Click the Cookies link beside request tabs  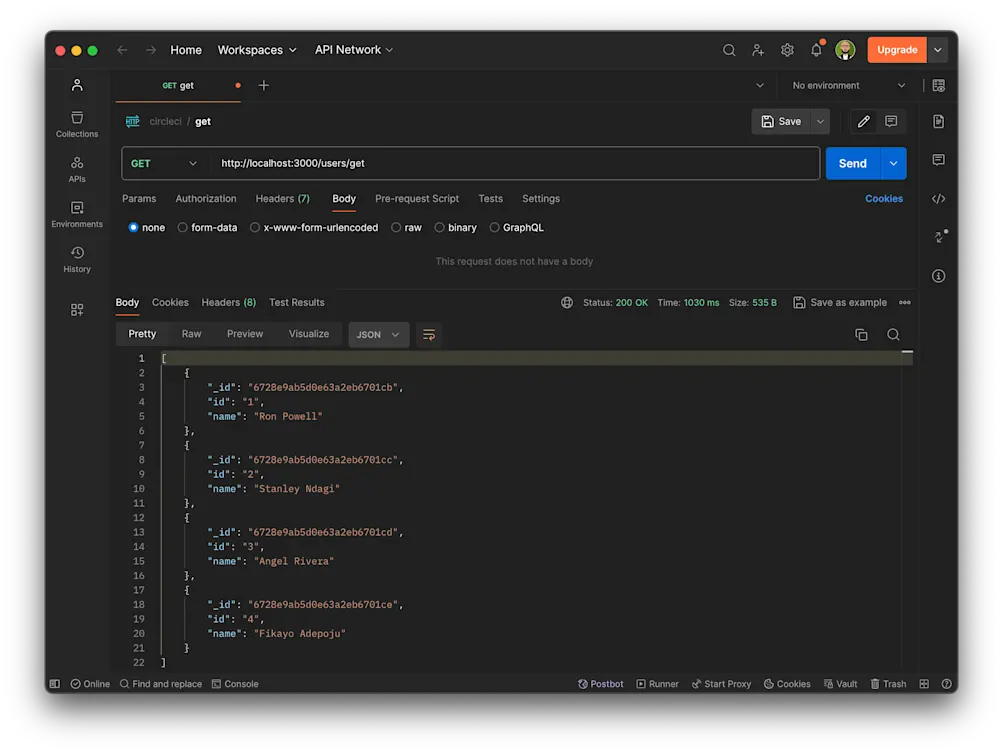click(883, 199)
